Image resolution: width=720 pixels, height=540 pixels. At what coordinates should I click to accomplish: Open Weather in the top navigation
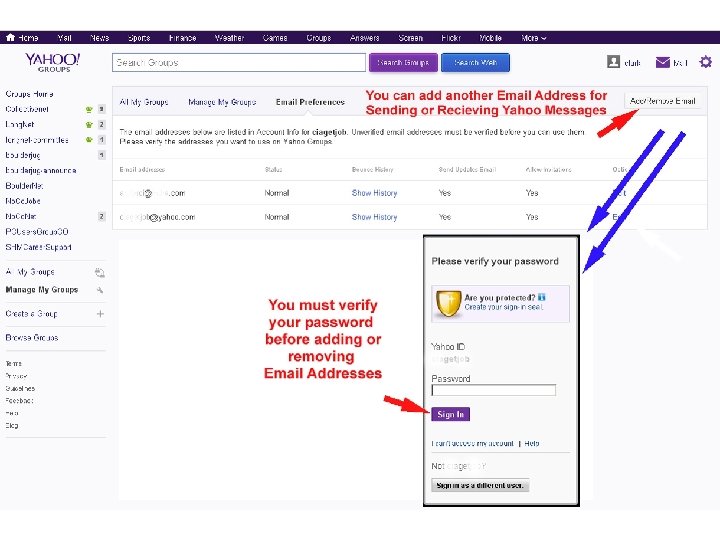point(229,38)
